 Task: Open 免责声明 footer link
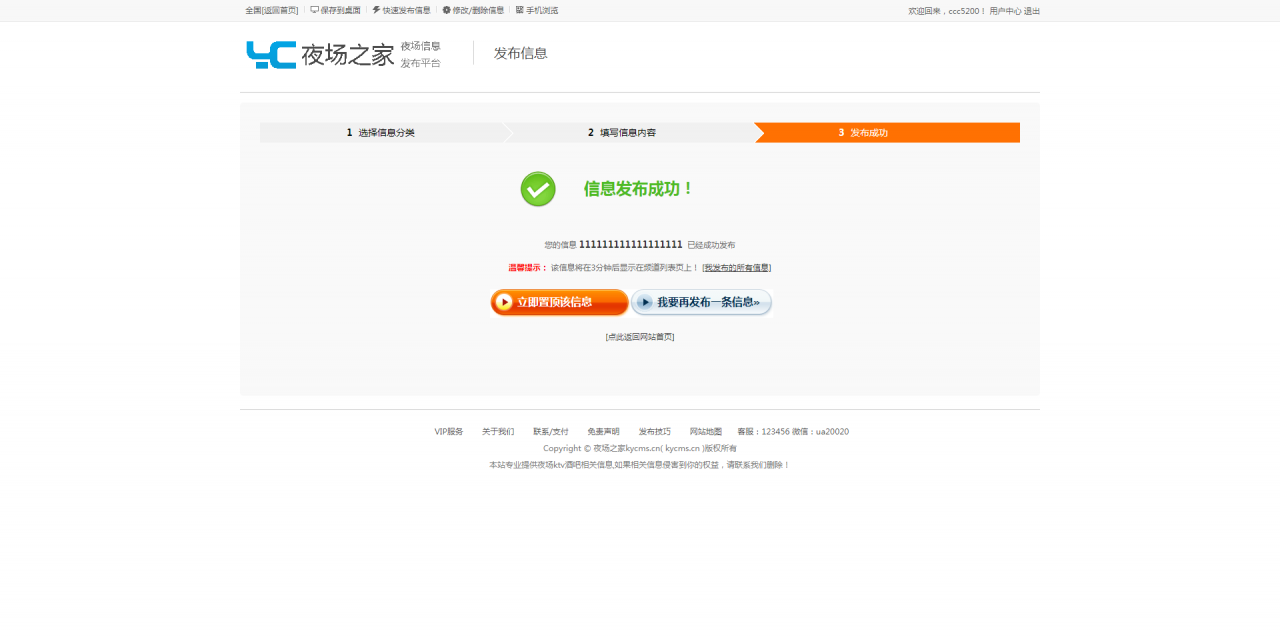[x=603, y=432]
